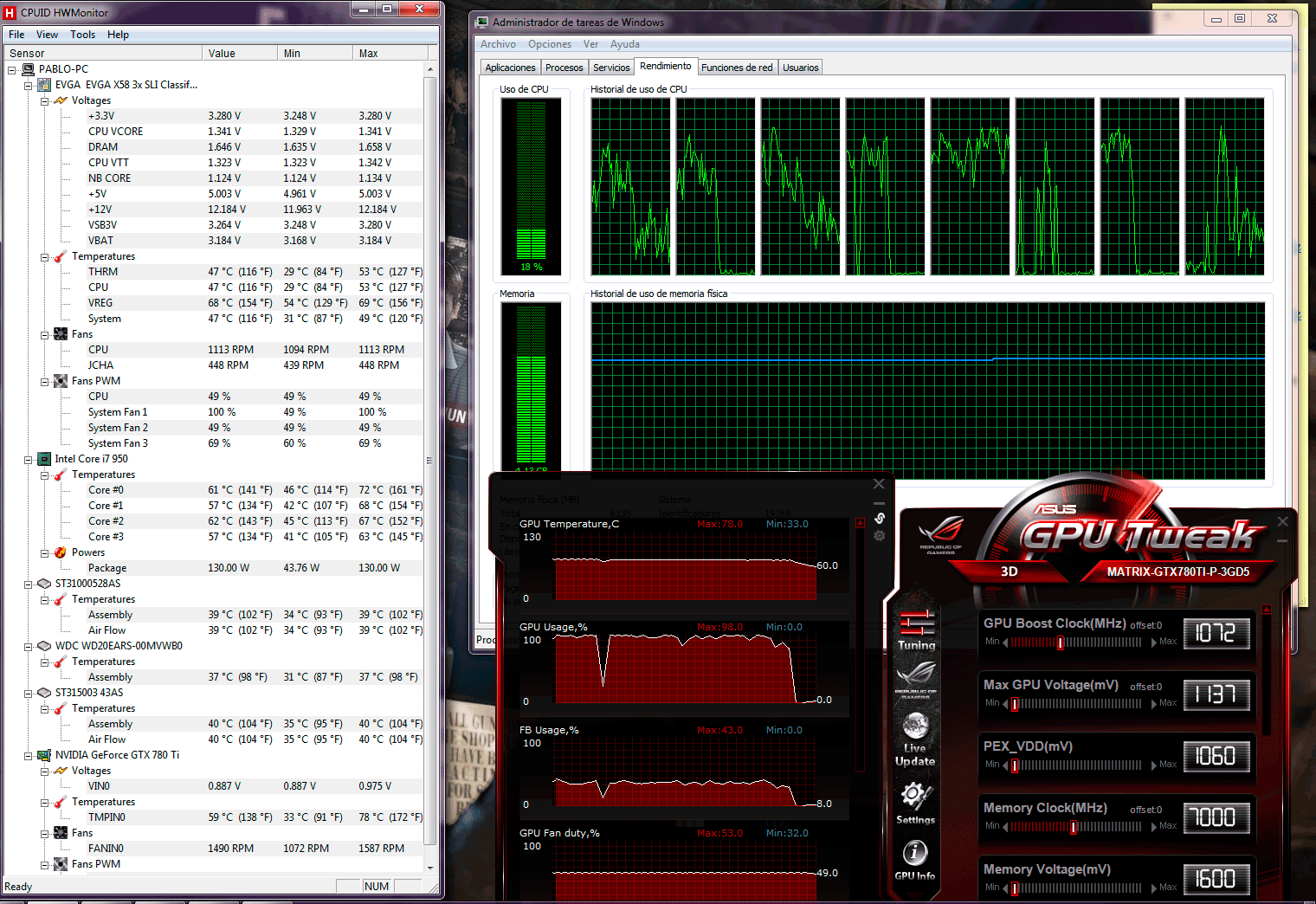Click the gear icon on monitor panel

880,536
